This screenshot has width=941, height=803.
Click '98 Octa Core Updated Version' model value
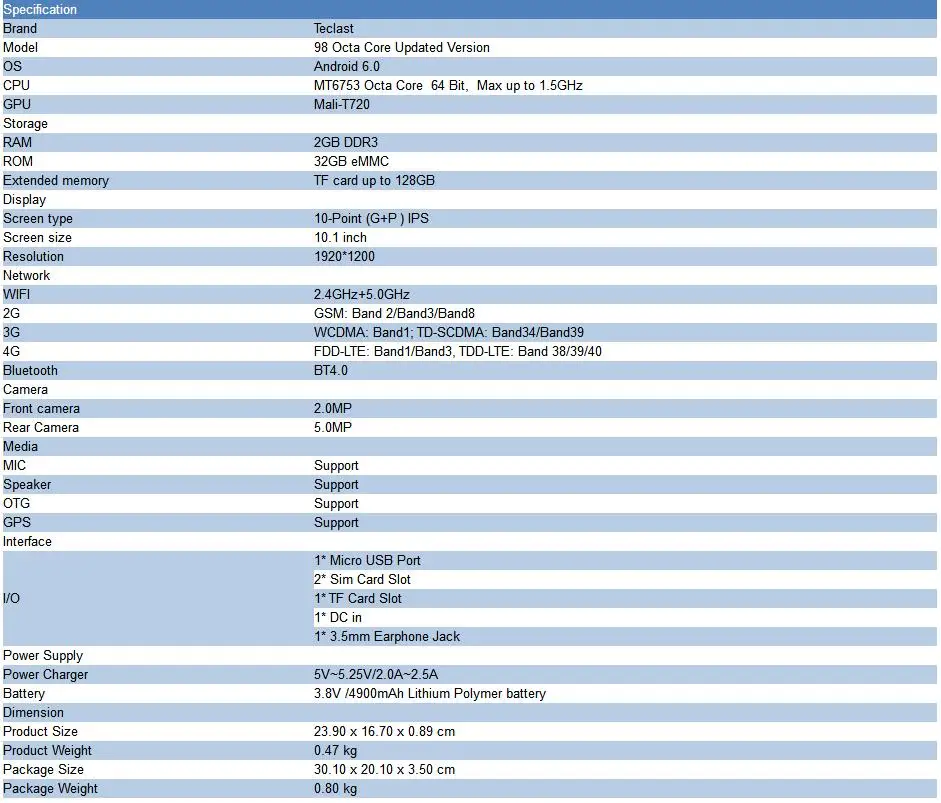point(401,47)
